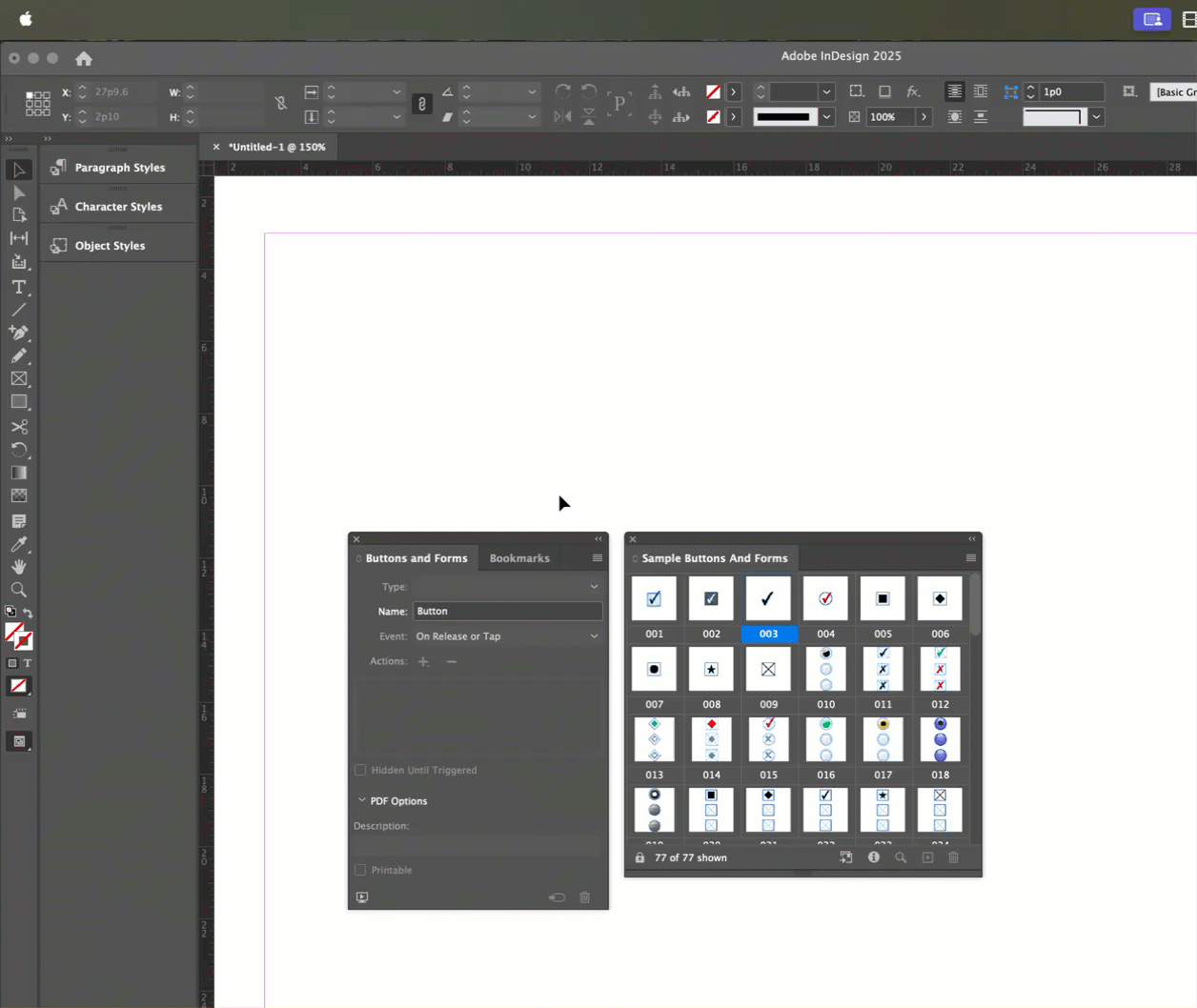Collapse the PDF Options section
Screen dimensions: 1197x1008
[x=362, y=800]
